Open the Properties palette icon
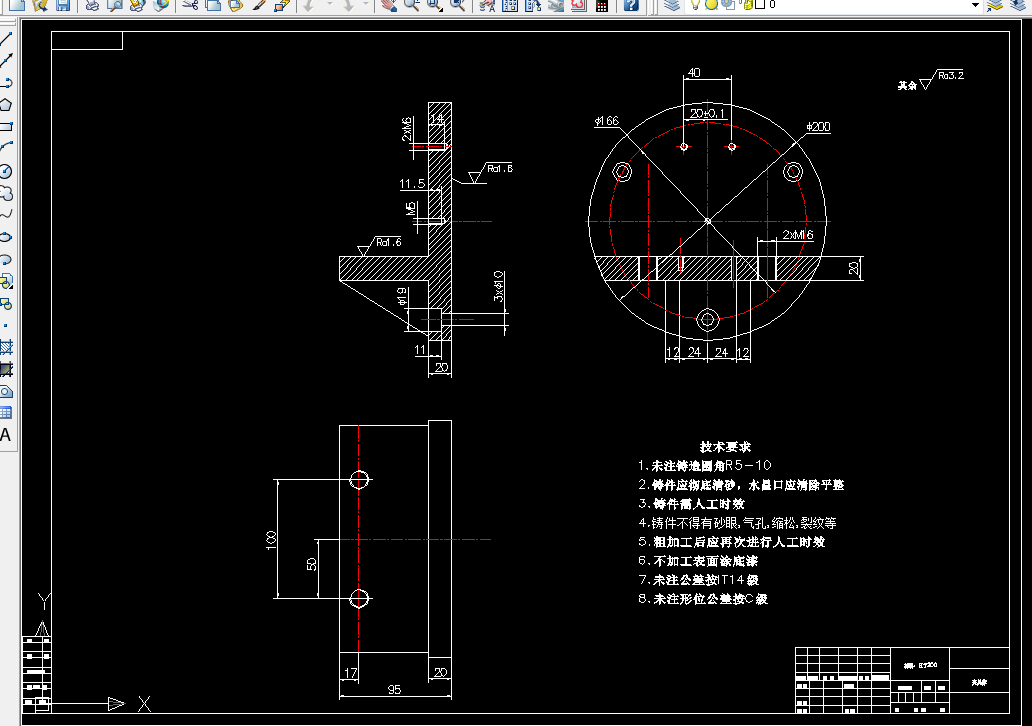This screenshot has height=726, width=1032. coord(487,5)
